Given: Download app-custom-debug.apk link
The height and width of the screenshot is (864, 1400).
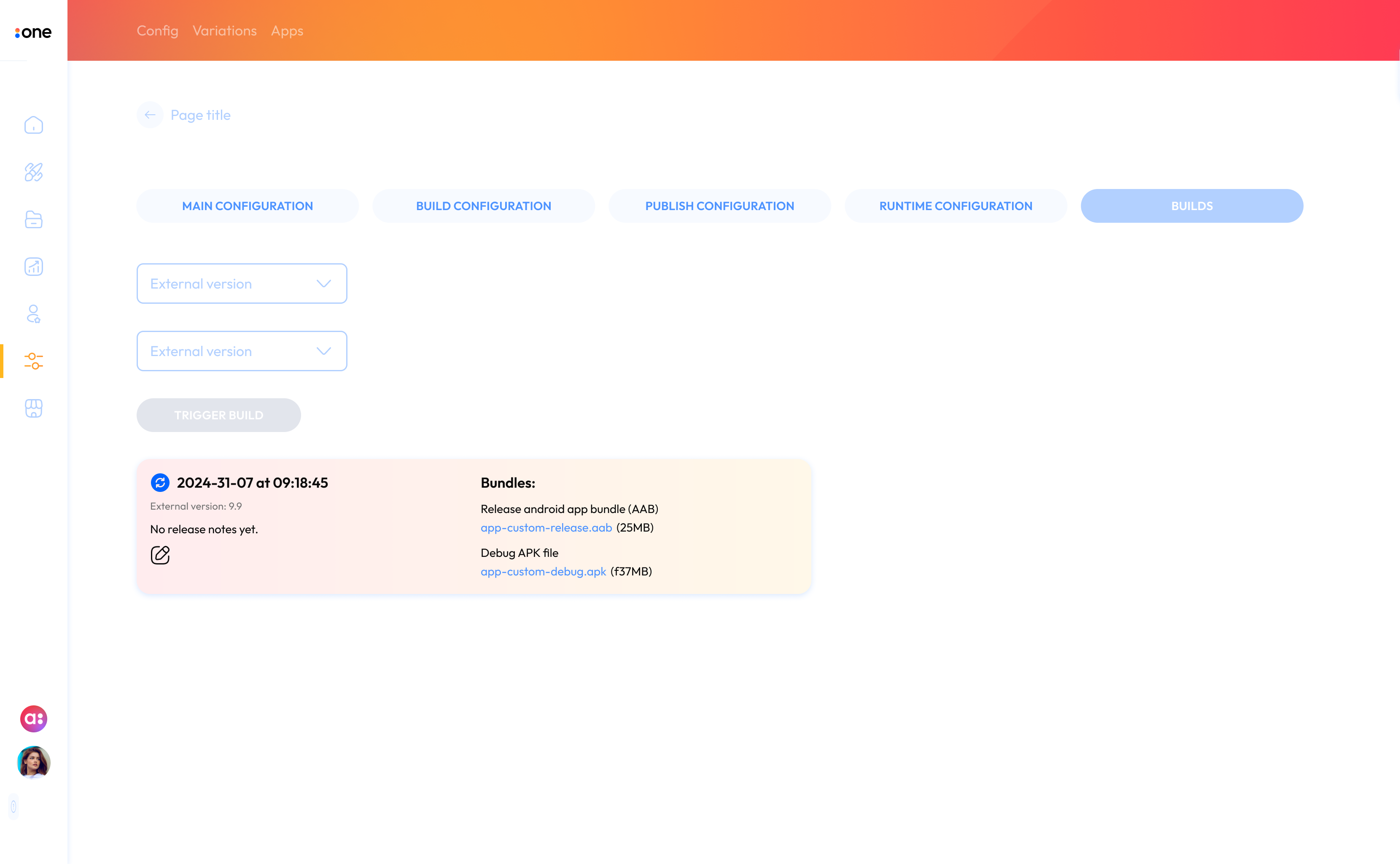Looking at the screenshot, I should click(543, 571).
